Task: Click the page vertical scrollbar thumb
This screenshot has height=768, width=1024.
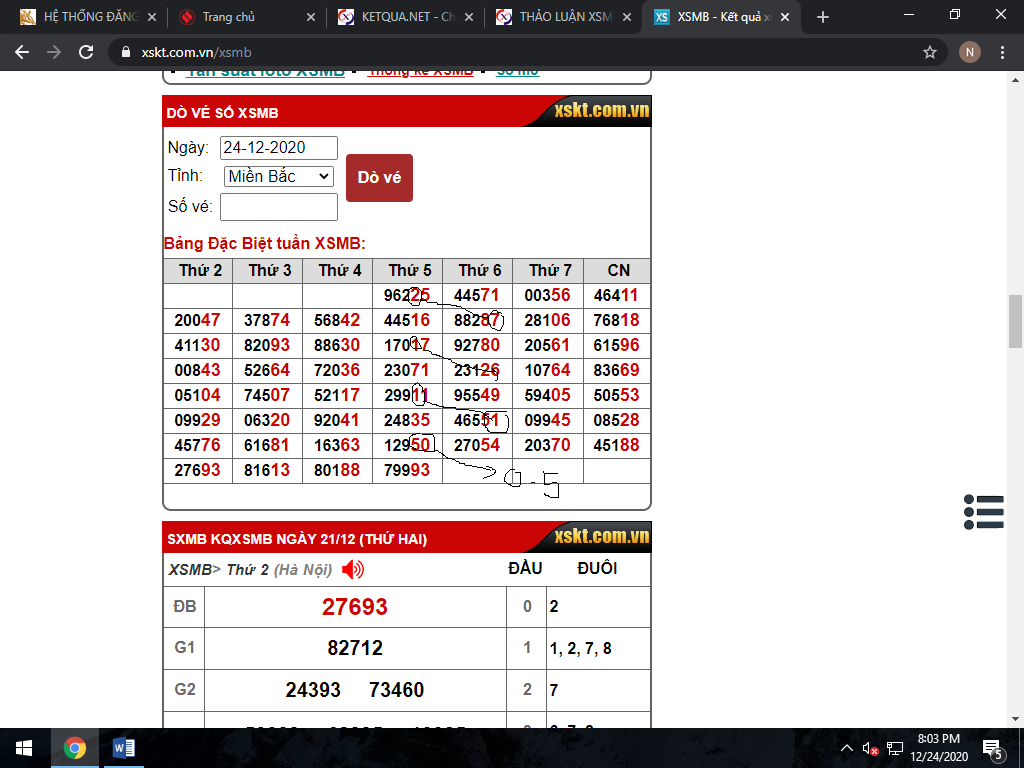Action: [x=1015, y=322]
